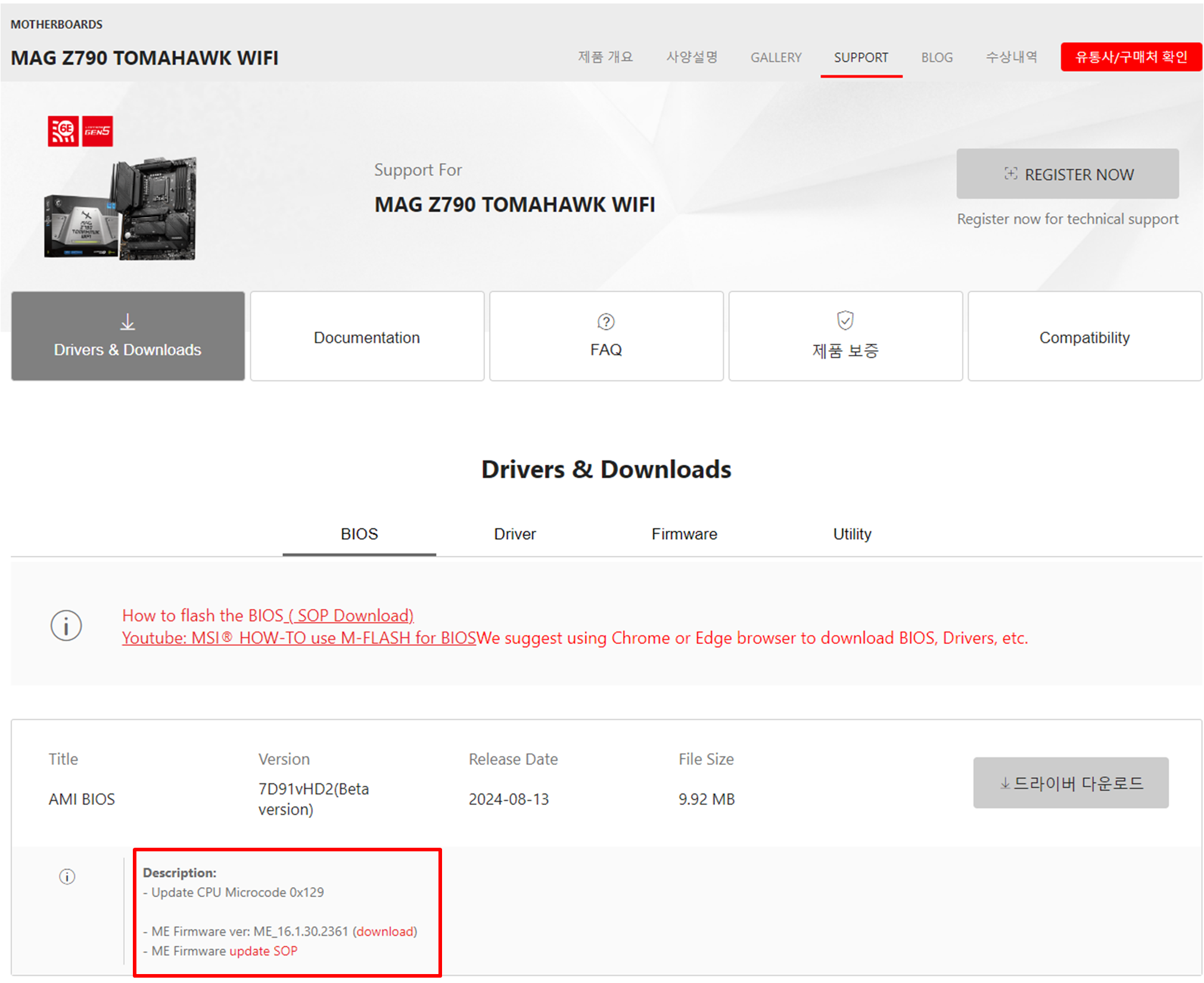
Task: Select the BIOS tab
Action: [x=359, y=534]
